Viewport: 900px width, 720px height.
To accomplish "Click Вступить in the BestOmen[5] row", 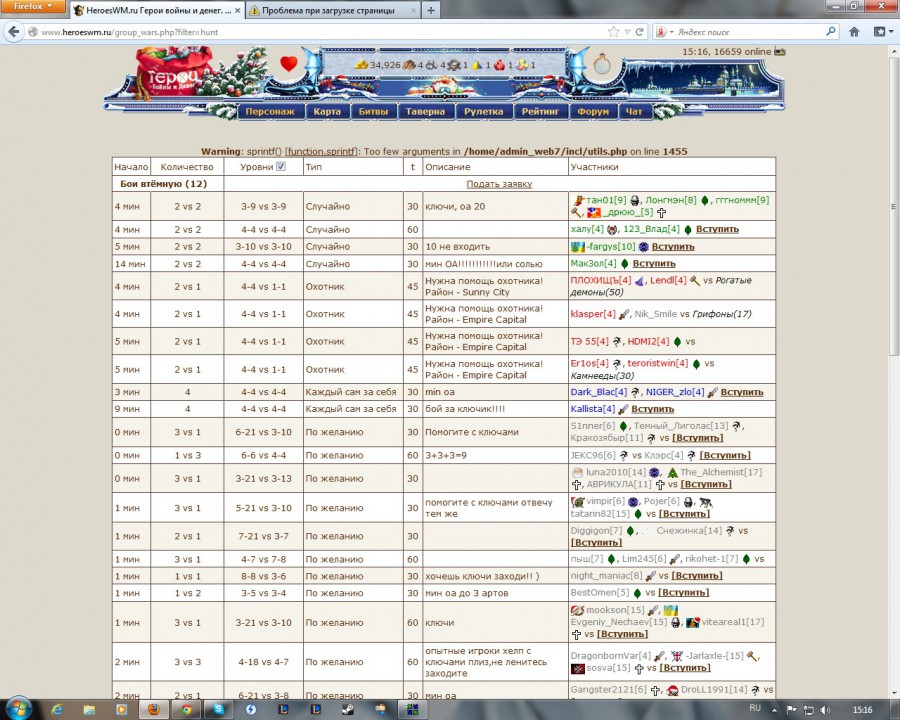I will click(x=683, y=593).
